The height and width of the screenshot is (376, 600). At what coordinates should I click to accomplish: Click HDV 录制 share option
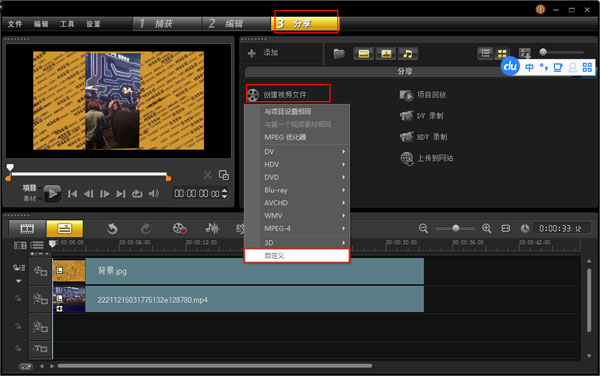[423, 137]
